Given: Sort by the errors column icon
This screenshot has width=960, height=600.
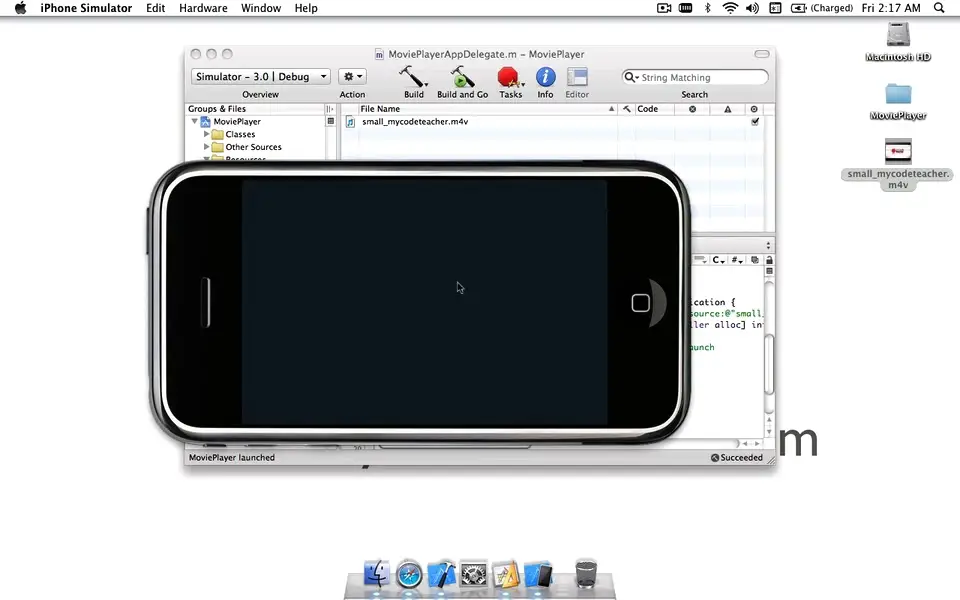Looking at the screenshot, I should (692, 109).
